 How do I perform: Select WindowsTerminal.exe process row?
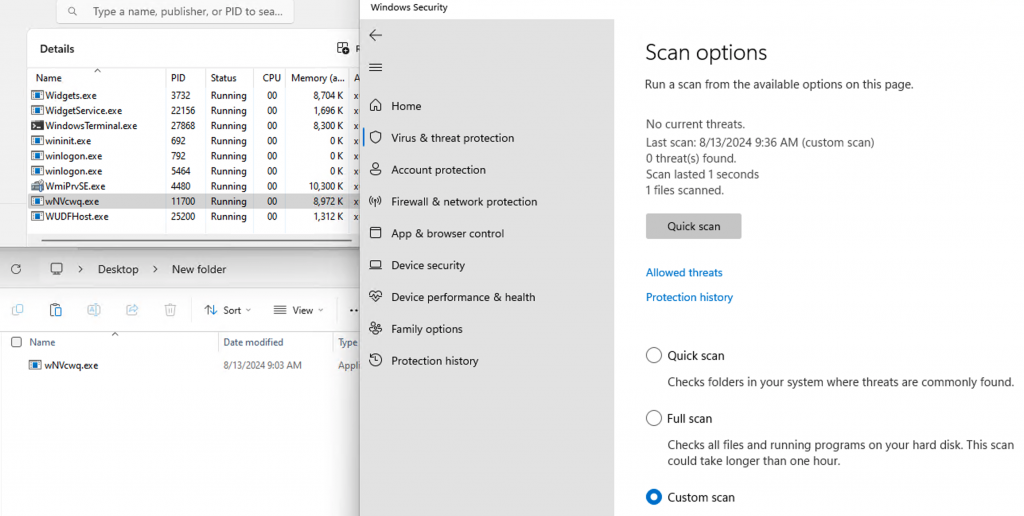tap(193, 125)
